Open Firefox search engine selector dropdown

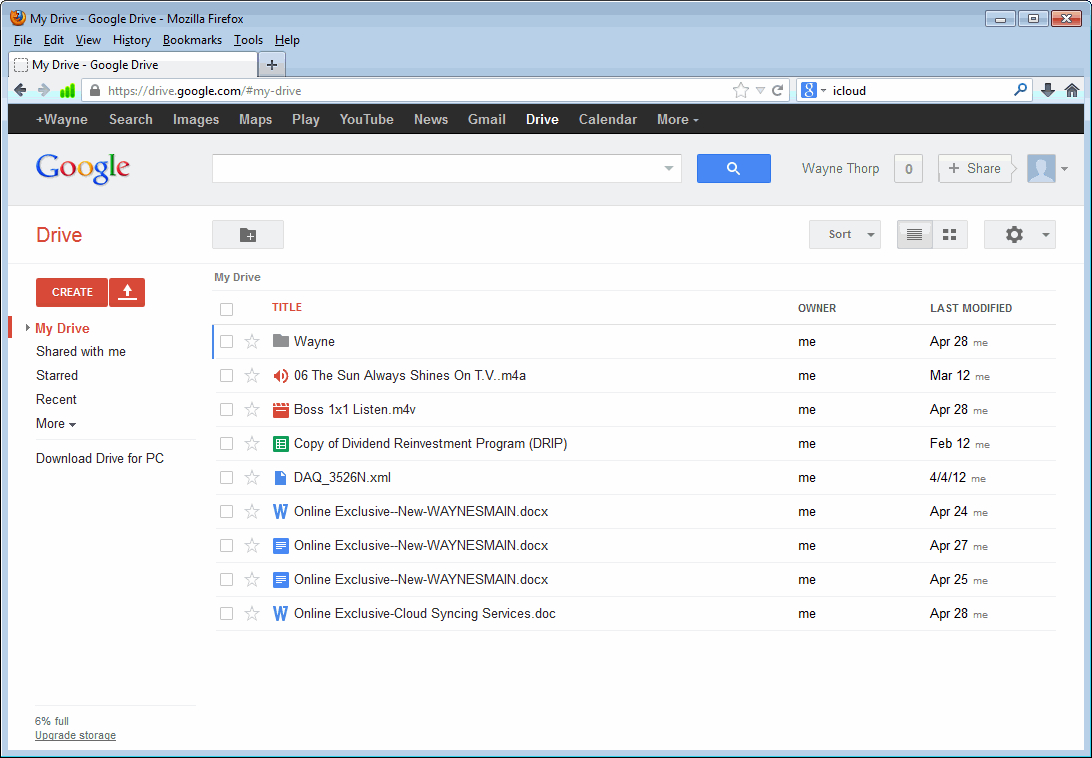click(x=823, y=91)
